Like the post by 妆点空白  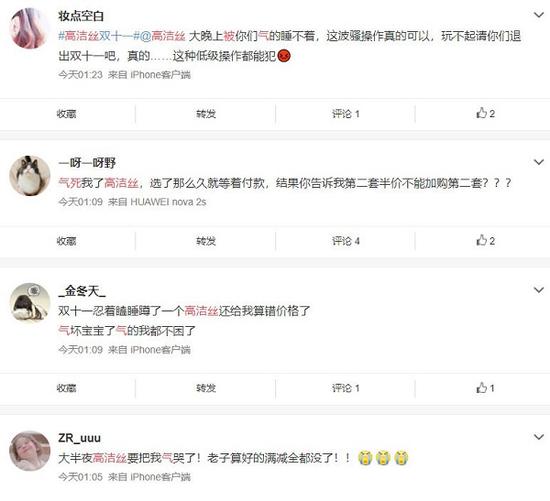pos(485,113)
